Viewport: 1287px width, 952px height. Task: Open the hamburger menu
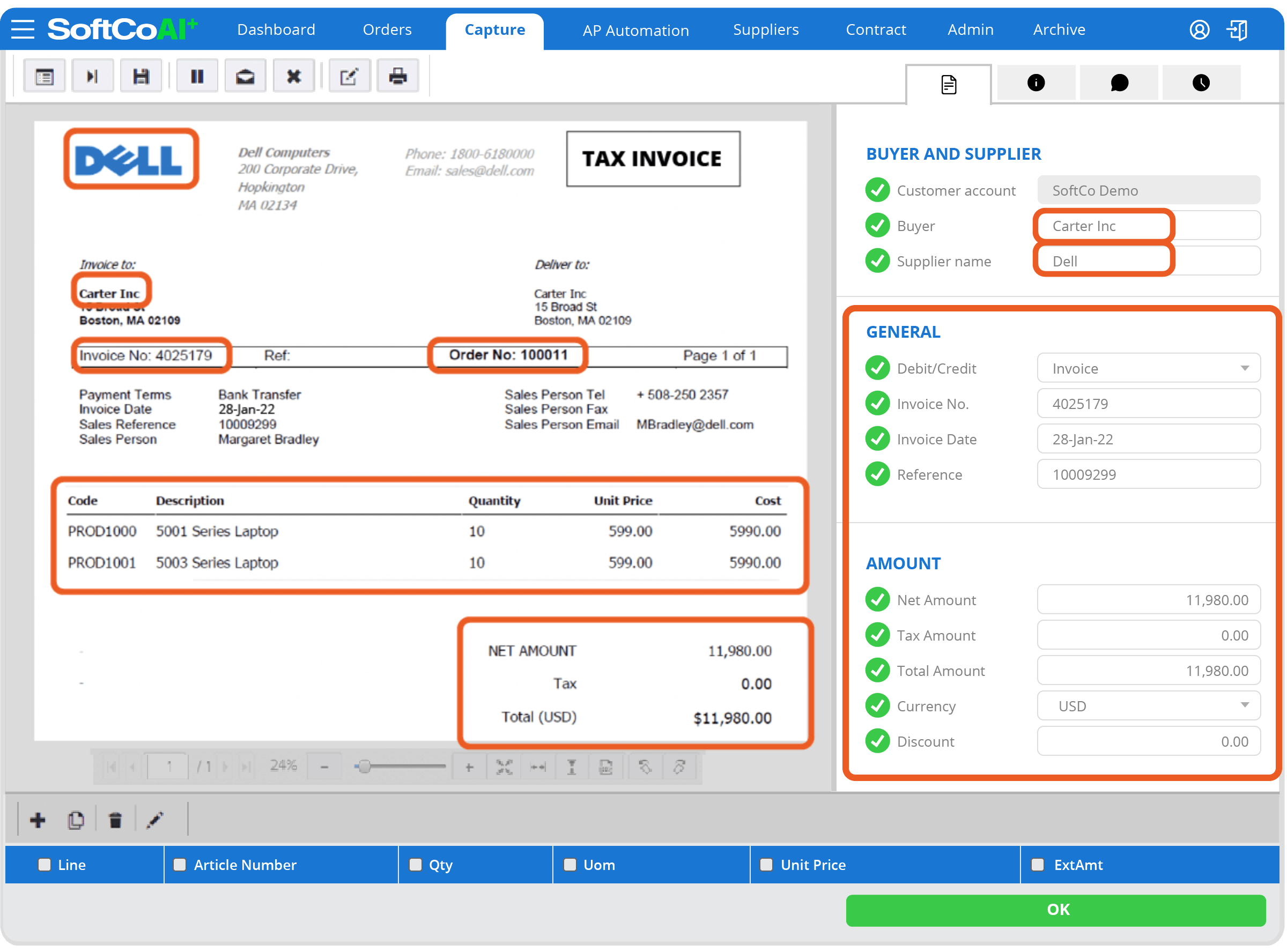pos(23,29)
